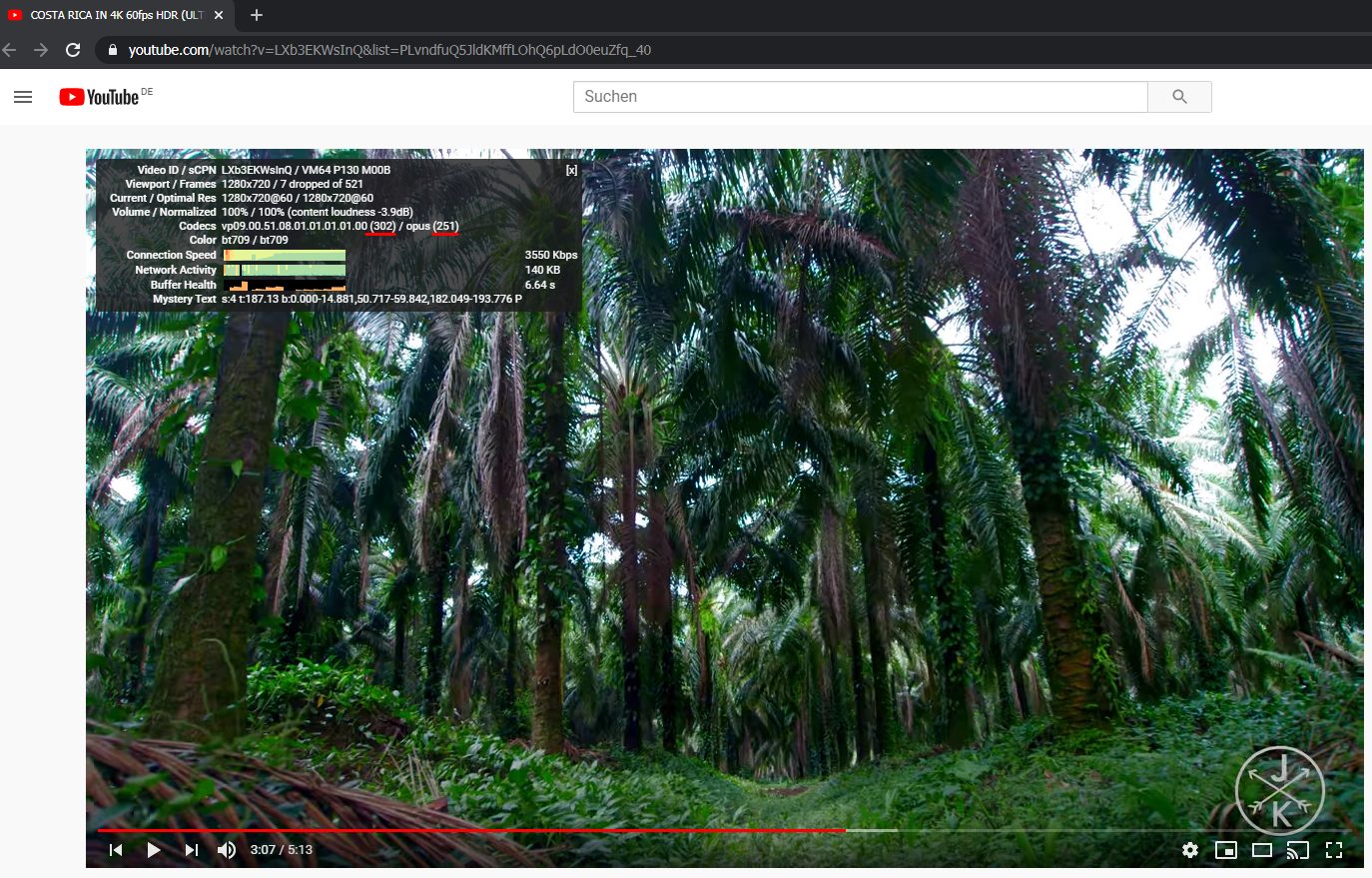Click the Network Activity graph
1372x878 pixels.
(x=285, y=270)
